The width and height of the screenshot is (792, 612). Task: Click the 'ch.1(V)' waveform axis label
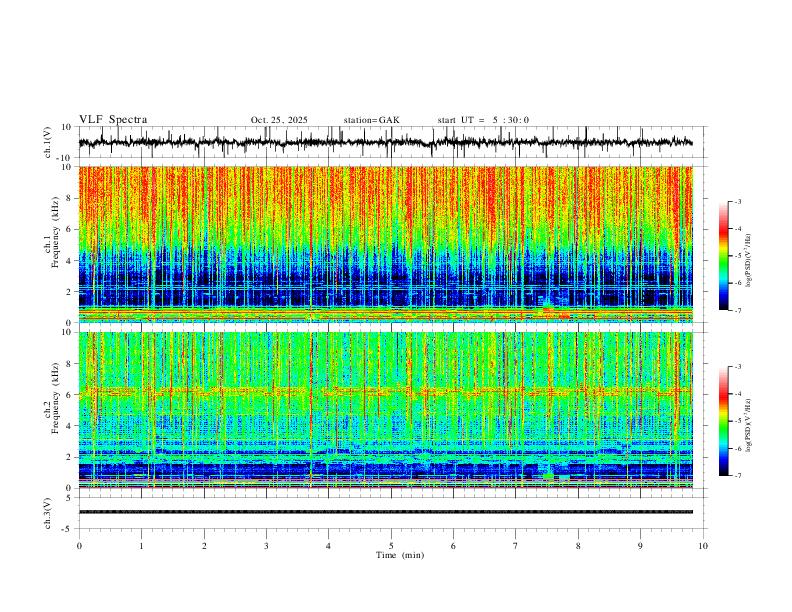(48, 142)
